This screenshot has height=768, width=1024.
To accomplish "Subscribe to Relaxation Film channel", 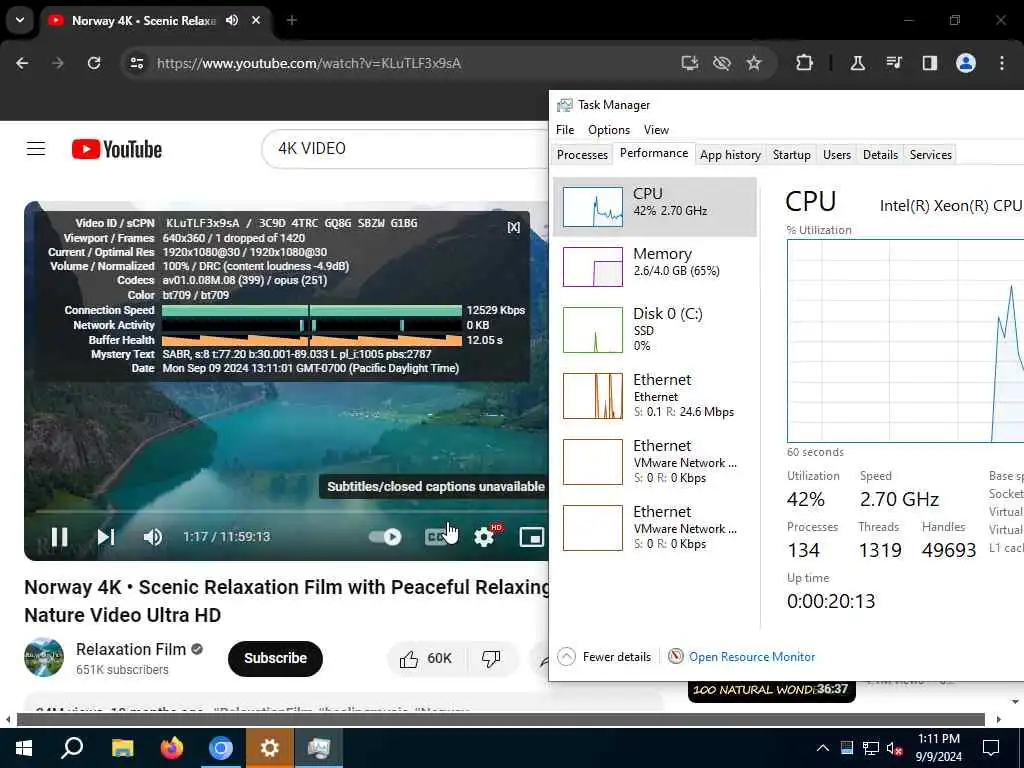I will tap(275, 658).
